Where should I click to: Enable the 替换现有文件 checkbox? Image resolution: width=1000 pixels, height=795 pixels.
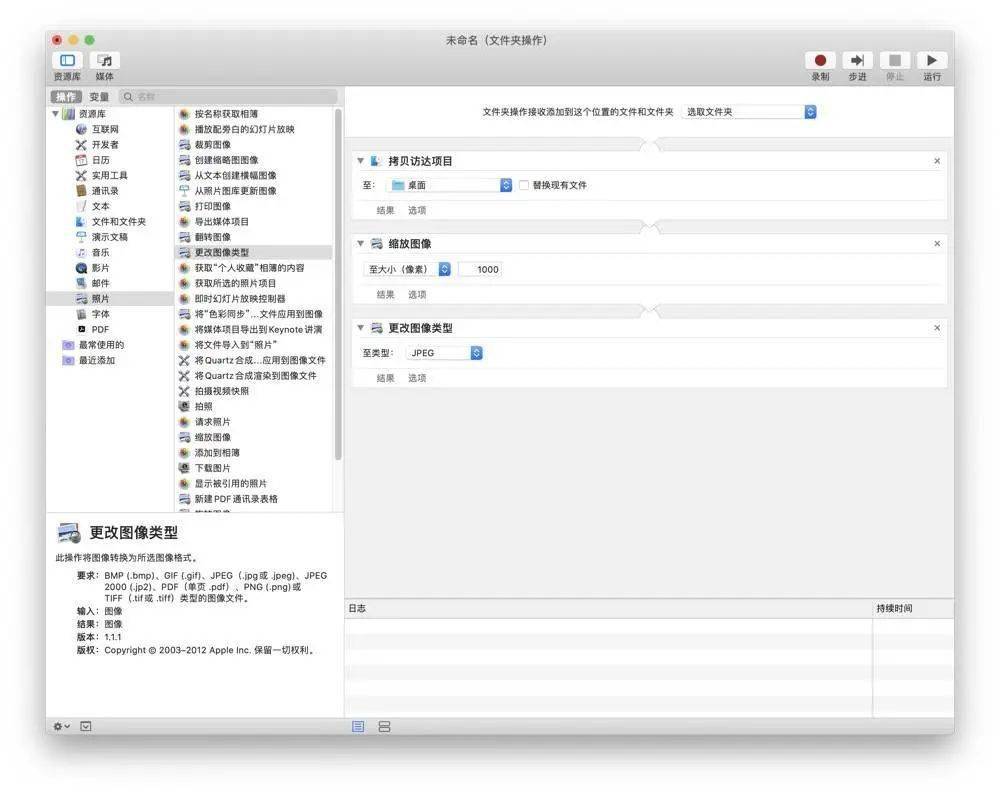(x=523, y=185)
